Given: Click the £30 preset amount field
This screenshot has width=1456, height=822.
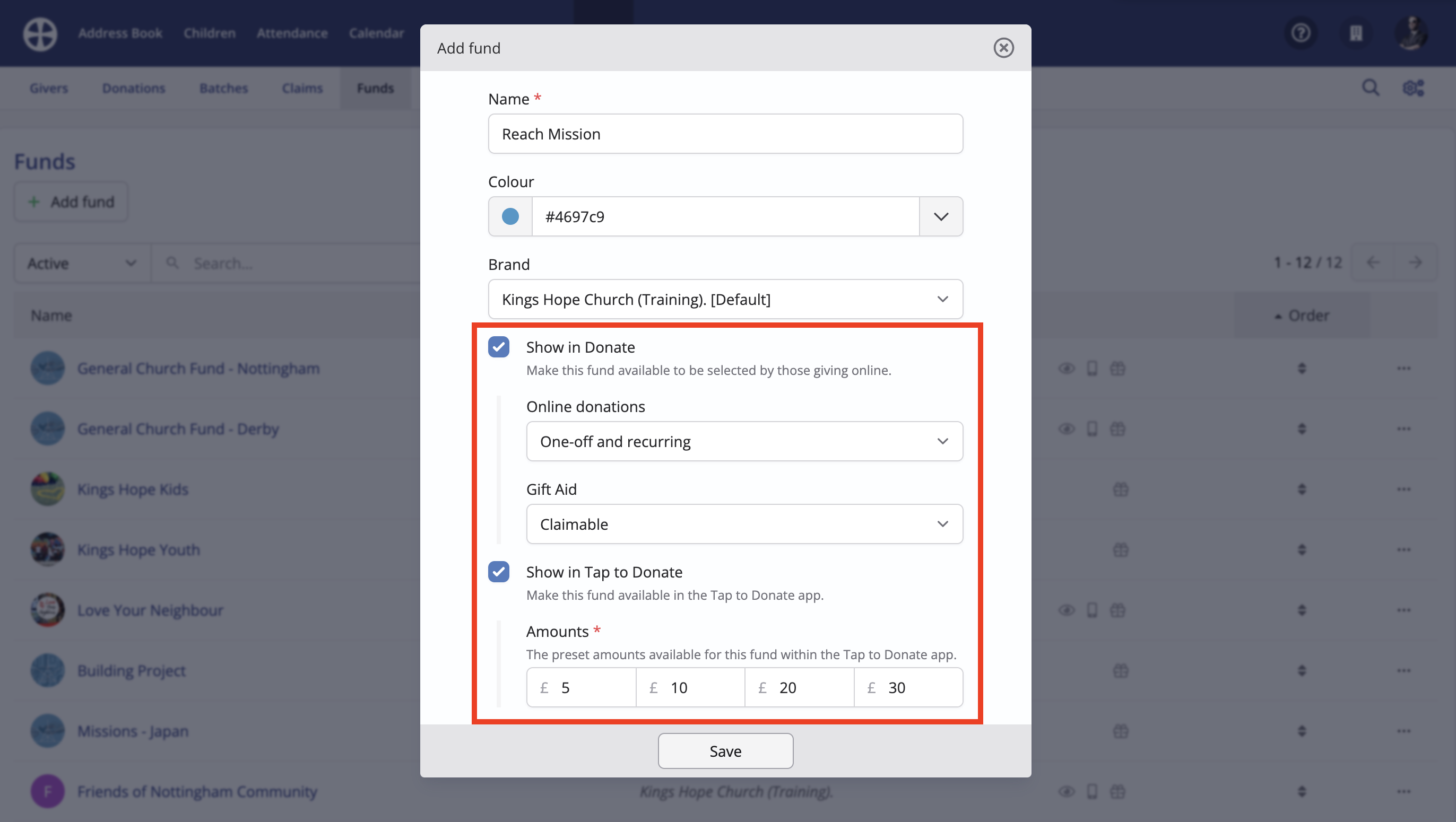Looking at the screenshot, I should [908, 687].
